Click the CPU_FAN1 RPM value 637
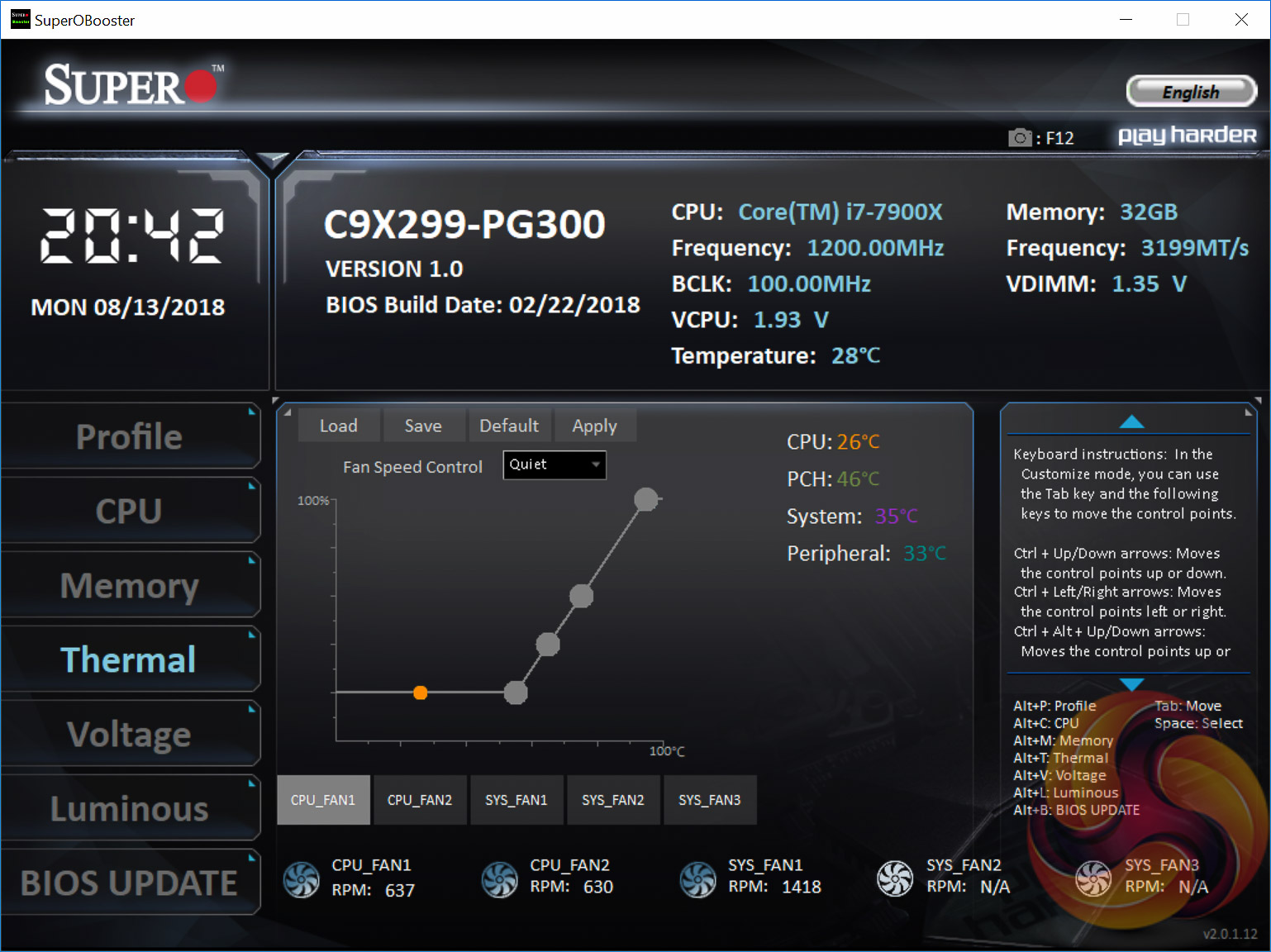The image size is (1271, 952). pos(400,890)
